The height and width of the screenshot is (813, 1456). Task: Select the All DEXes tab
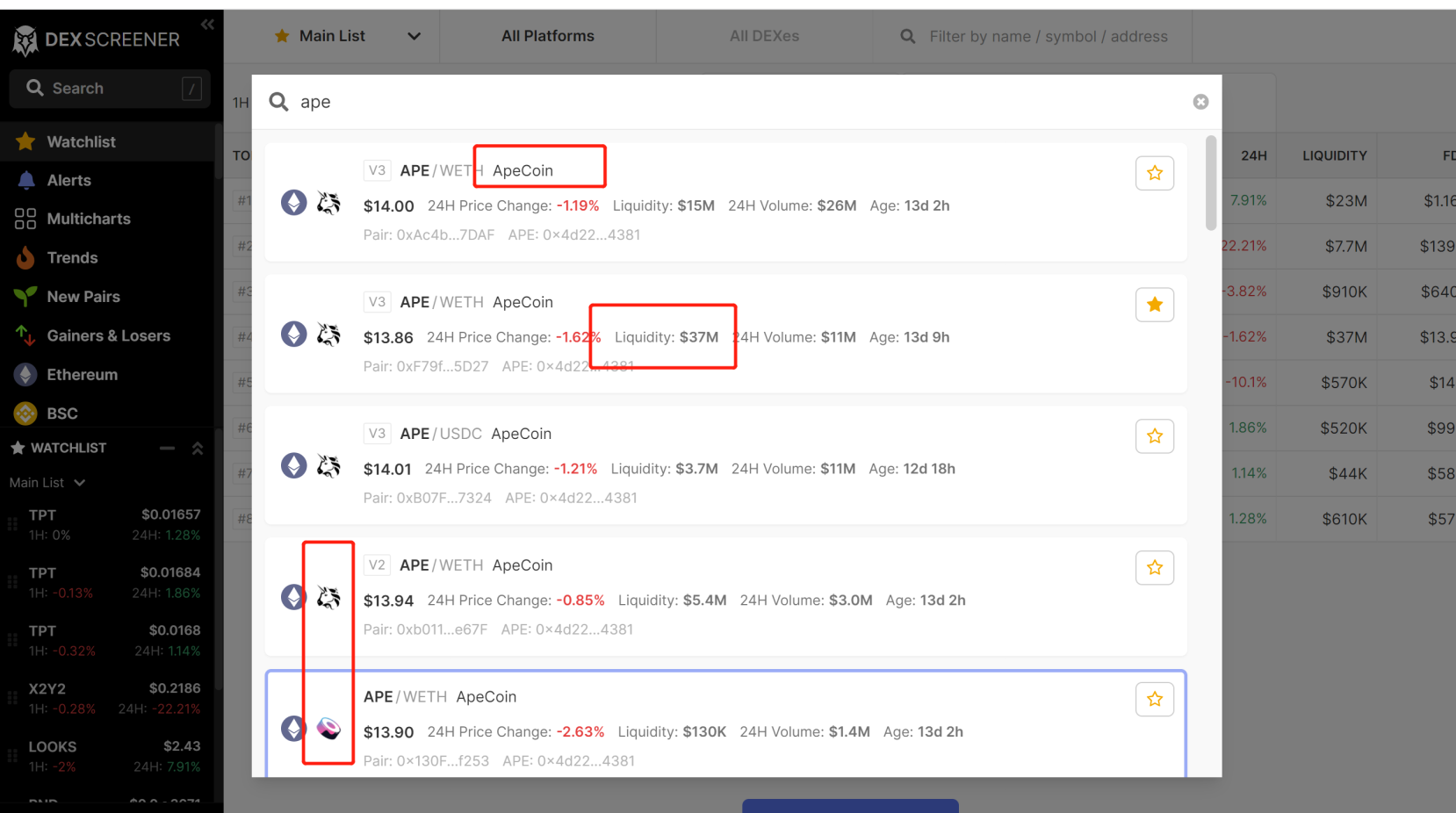click(x=764, y=36)
